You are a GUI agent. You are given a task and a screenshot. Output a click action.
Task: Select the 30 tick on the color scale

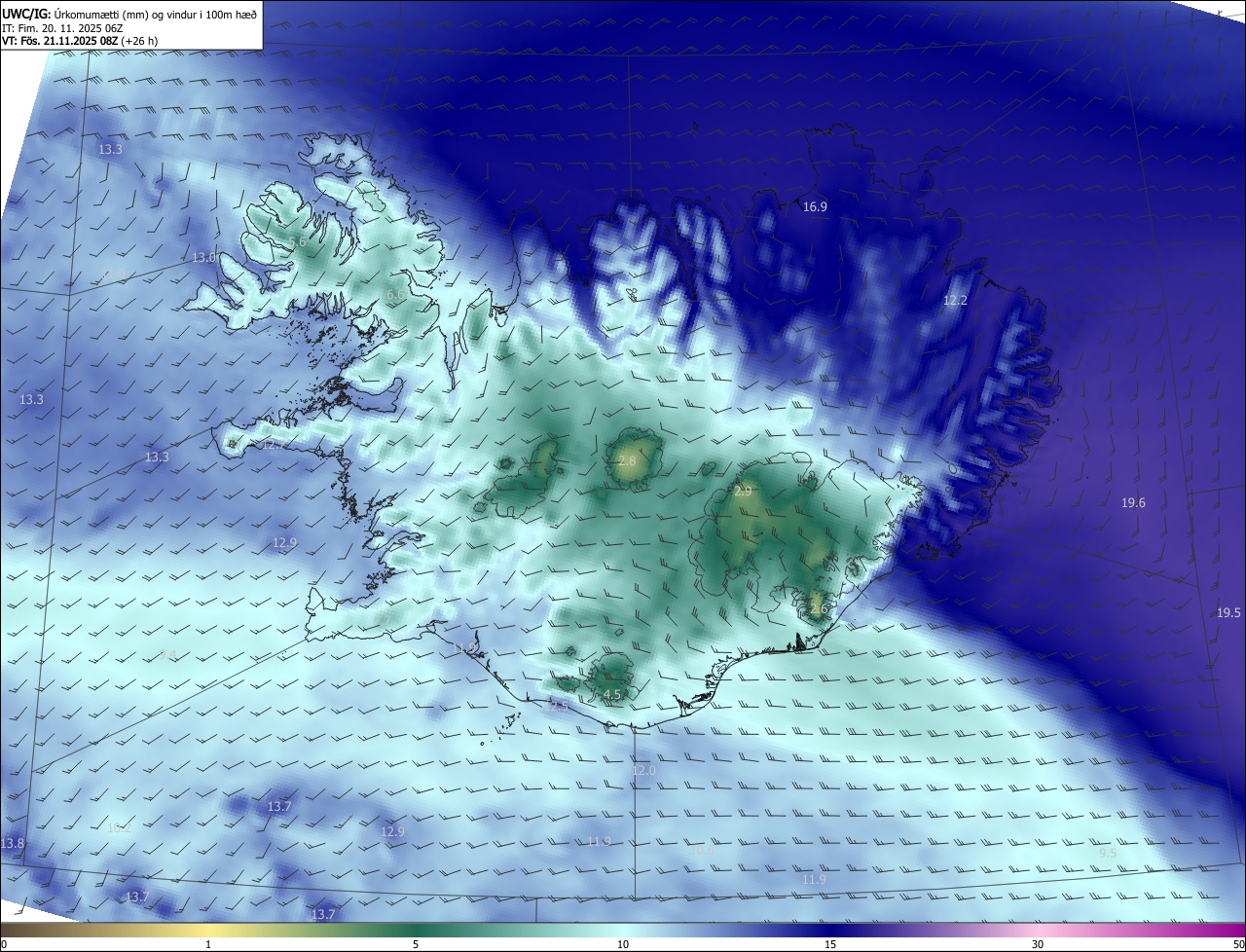click(x=1038, y=944)
